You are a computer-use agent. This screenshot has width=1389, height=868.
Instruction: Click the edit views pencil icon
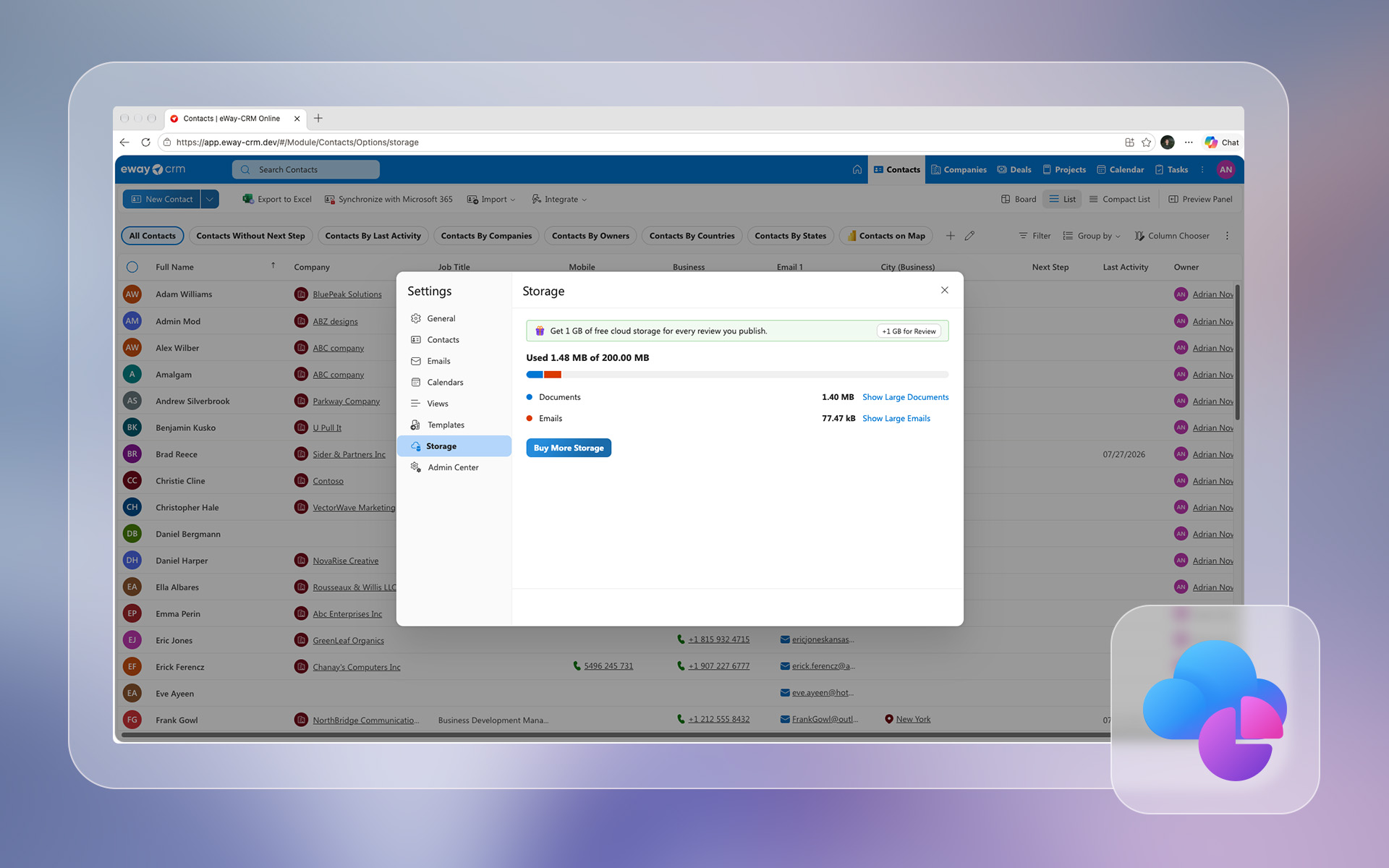[x=969, y=236]
